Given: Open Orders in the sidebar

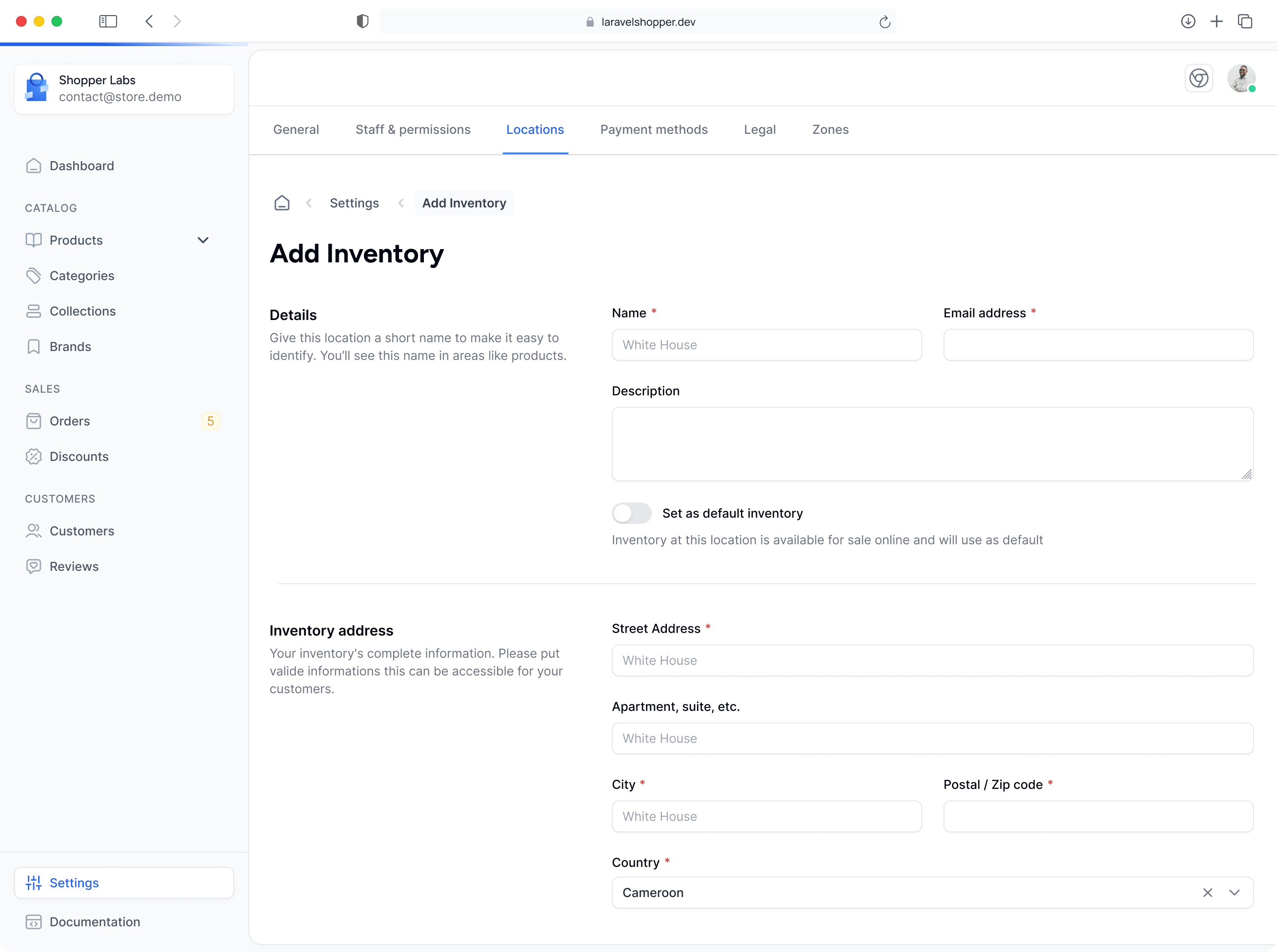Looking at the screenshot, I should click(x=70, y=421).
